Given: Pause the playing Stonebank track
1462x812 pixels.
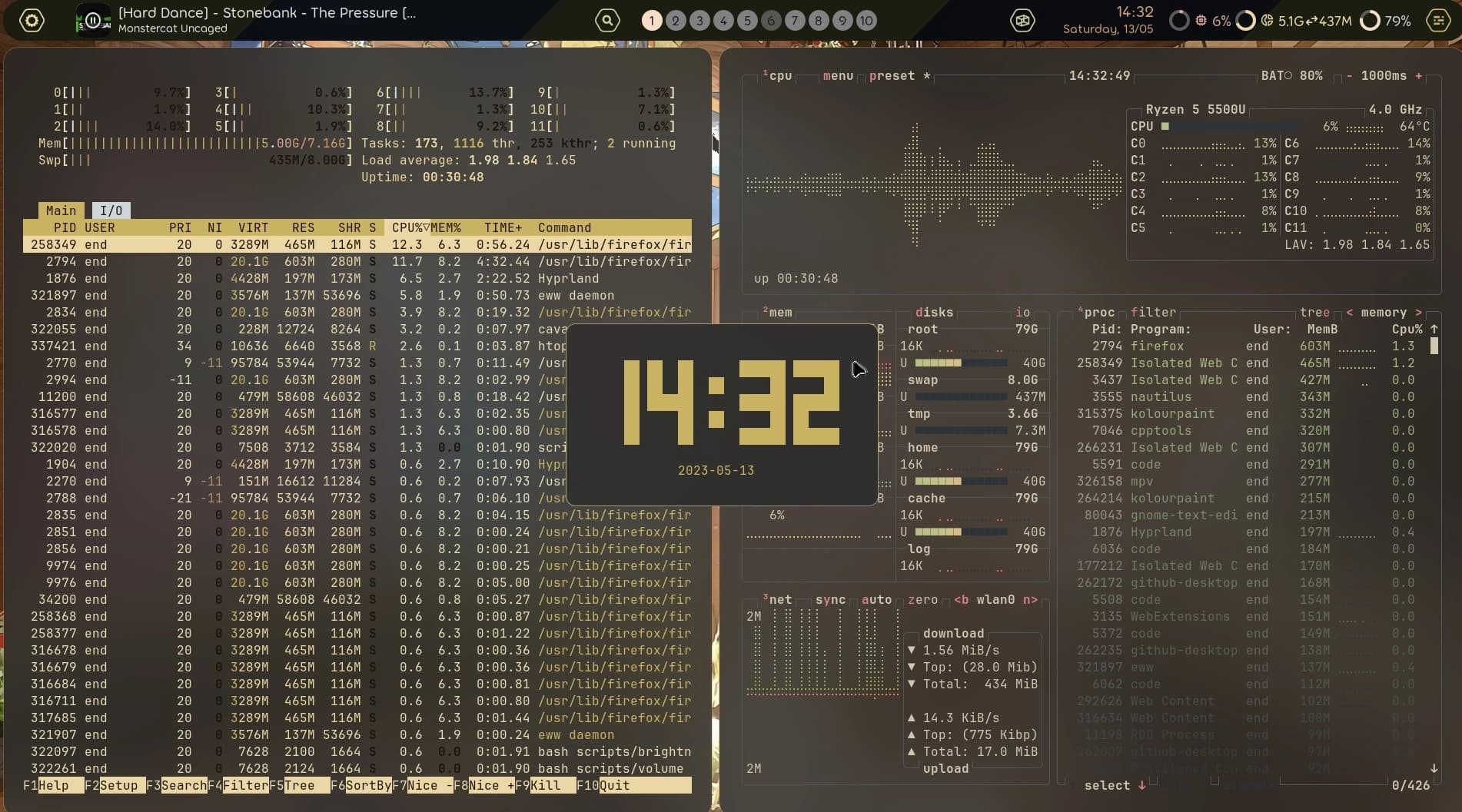Looking at the screenshot, I should 93,21.
